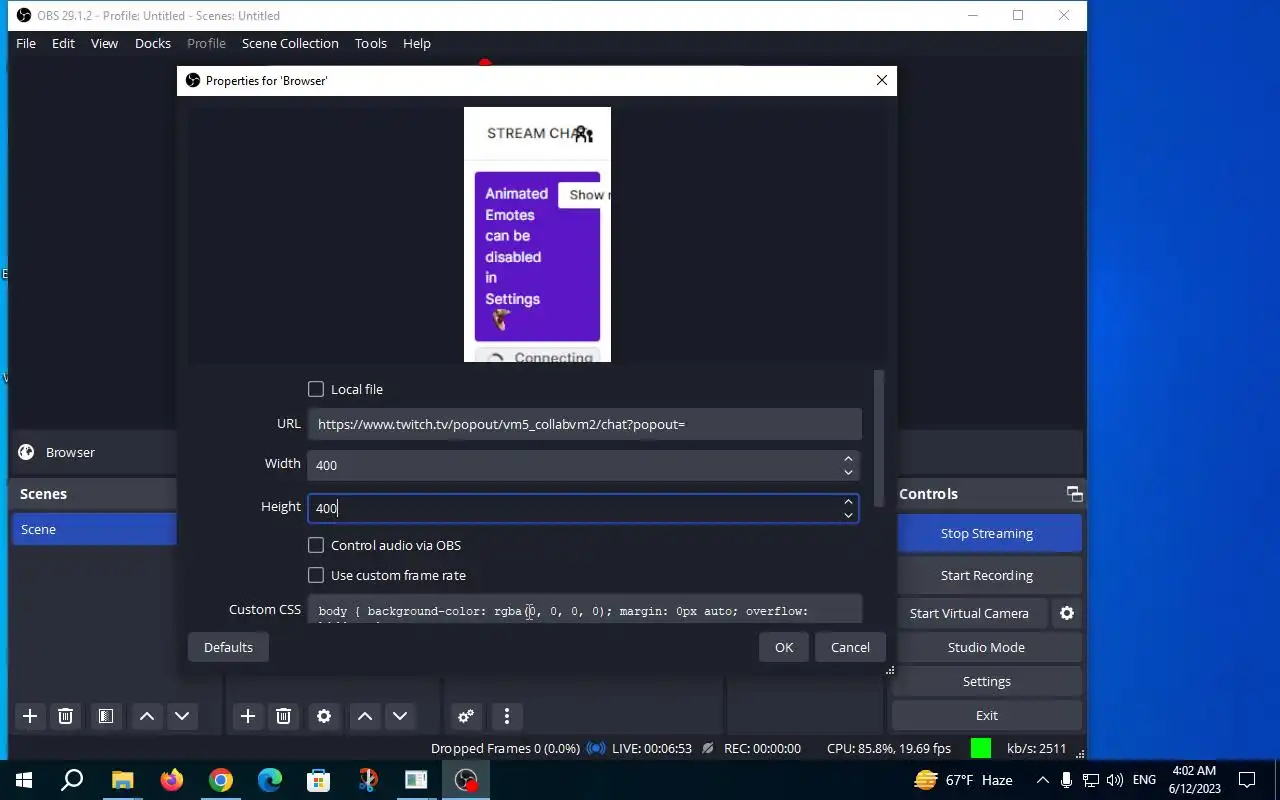
Task: Click the properties dialog vertical scrollbar
Action: click(x=879, y=438)
